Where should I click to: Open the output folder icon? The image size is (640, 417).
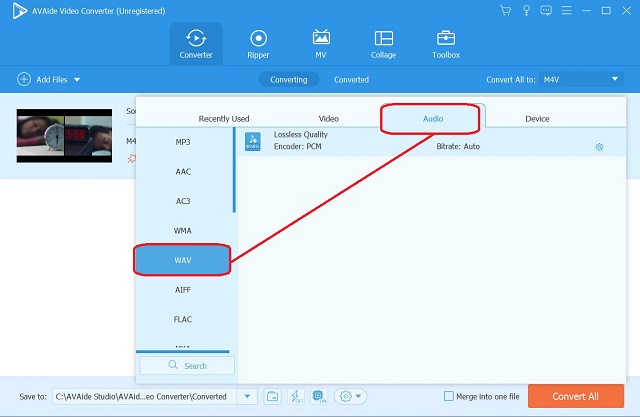272,396
